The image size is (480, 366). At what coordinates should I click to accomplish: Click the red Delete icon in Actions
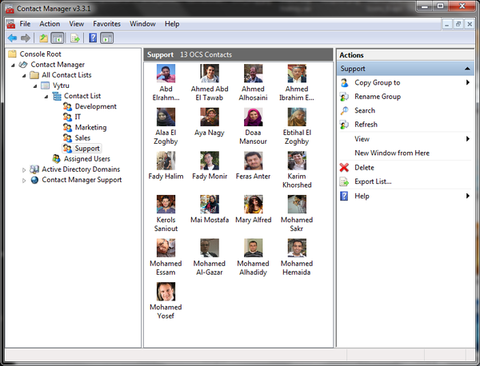pos(344,167)
